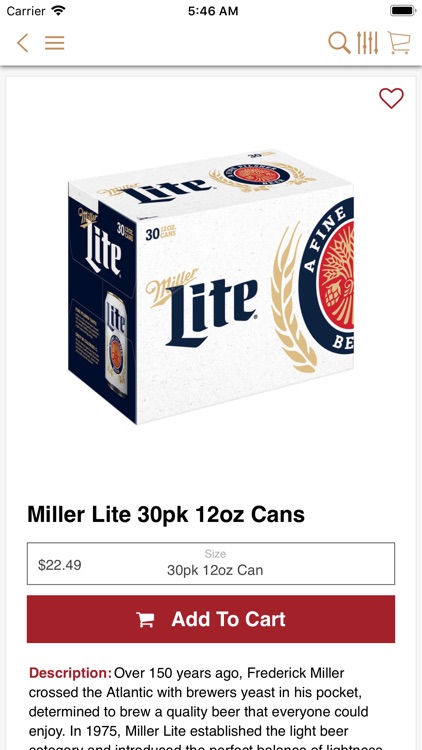Tap the Size label in selector
This screenshot has width=422, height=750.
215,554
